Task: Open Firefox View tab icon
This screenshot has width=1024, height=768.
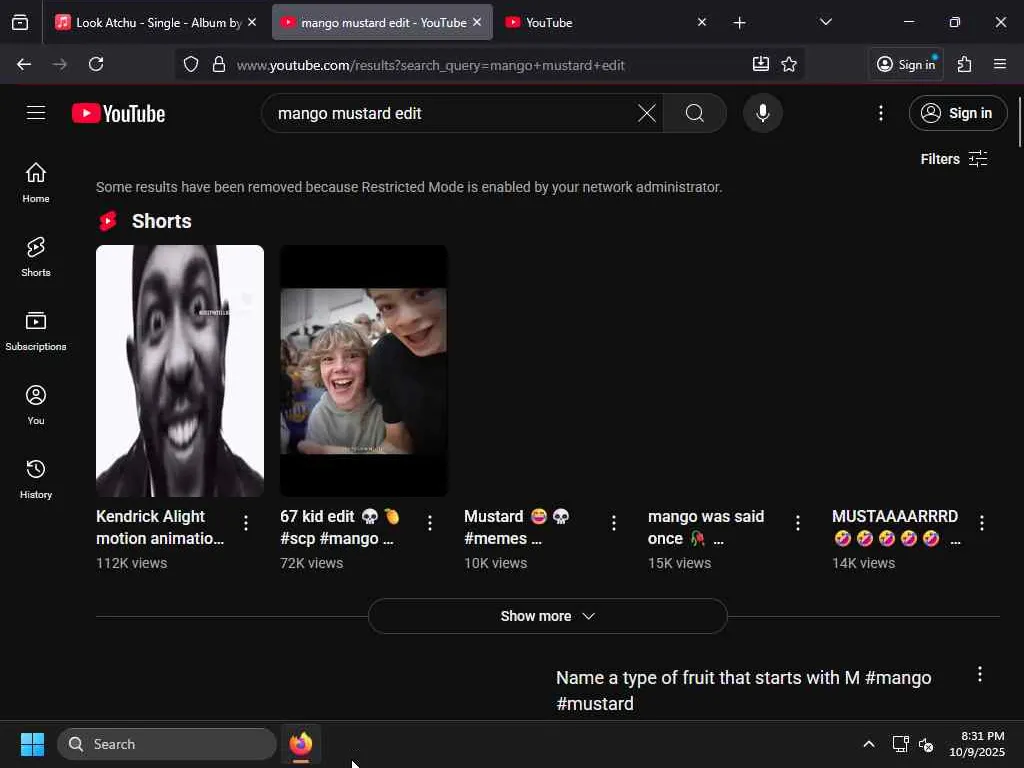Action: (20, 22)
